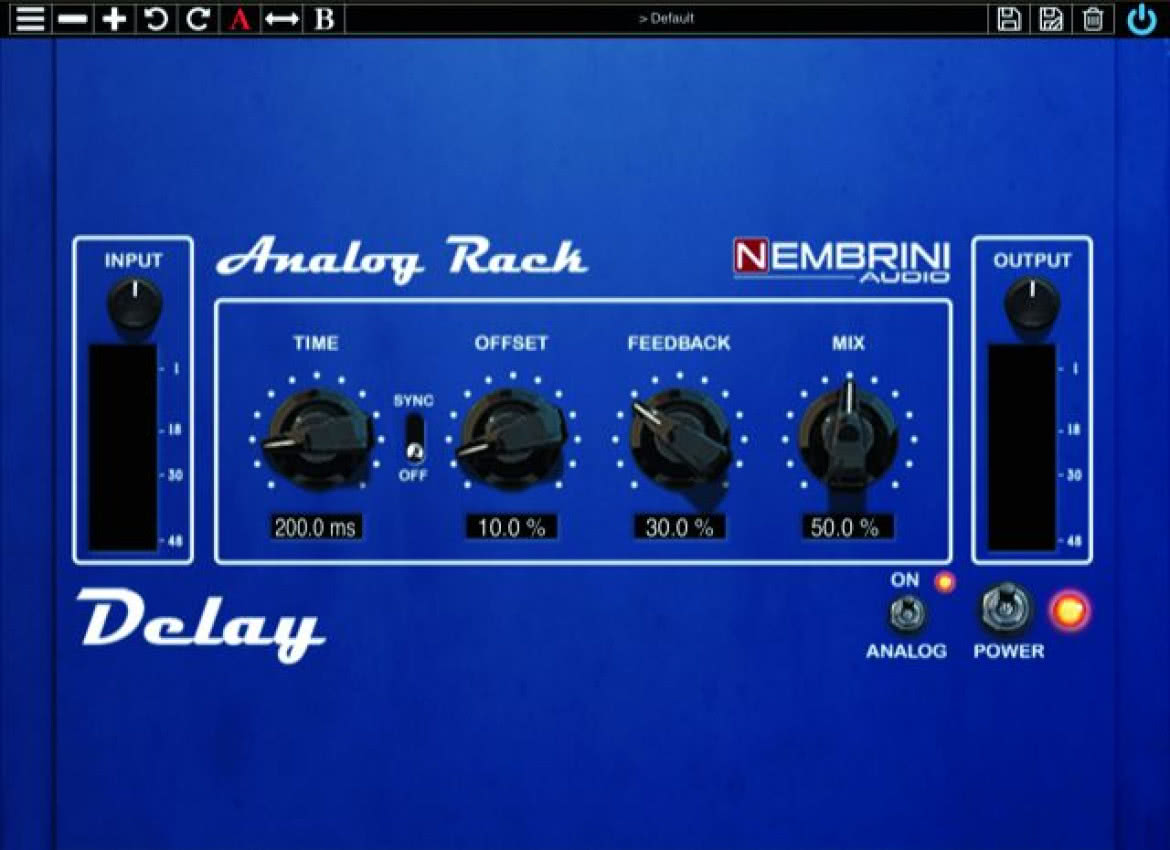Screen dimensions: 1170x850
Task: Click the output level meter
Action: pos(1022,448)
